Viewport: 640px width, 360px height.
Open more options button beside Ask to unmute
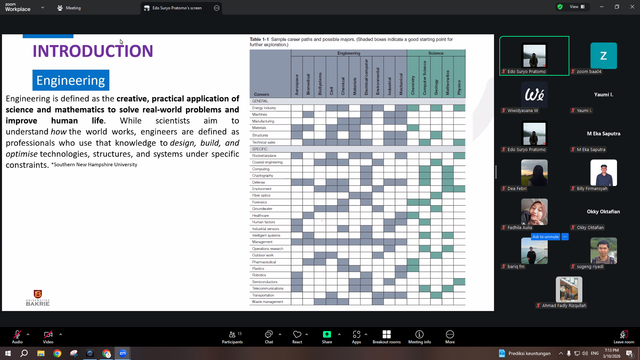pos(565,237)
